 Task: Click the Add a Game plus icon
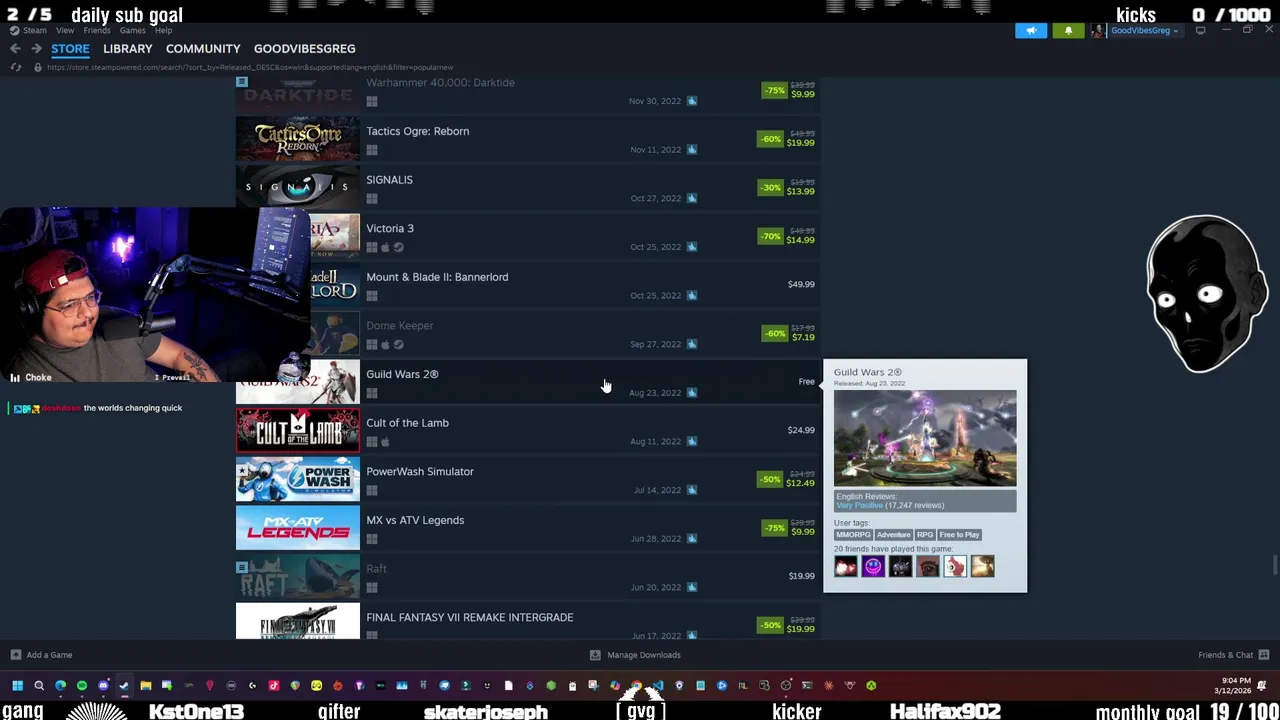coord(15,655)
